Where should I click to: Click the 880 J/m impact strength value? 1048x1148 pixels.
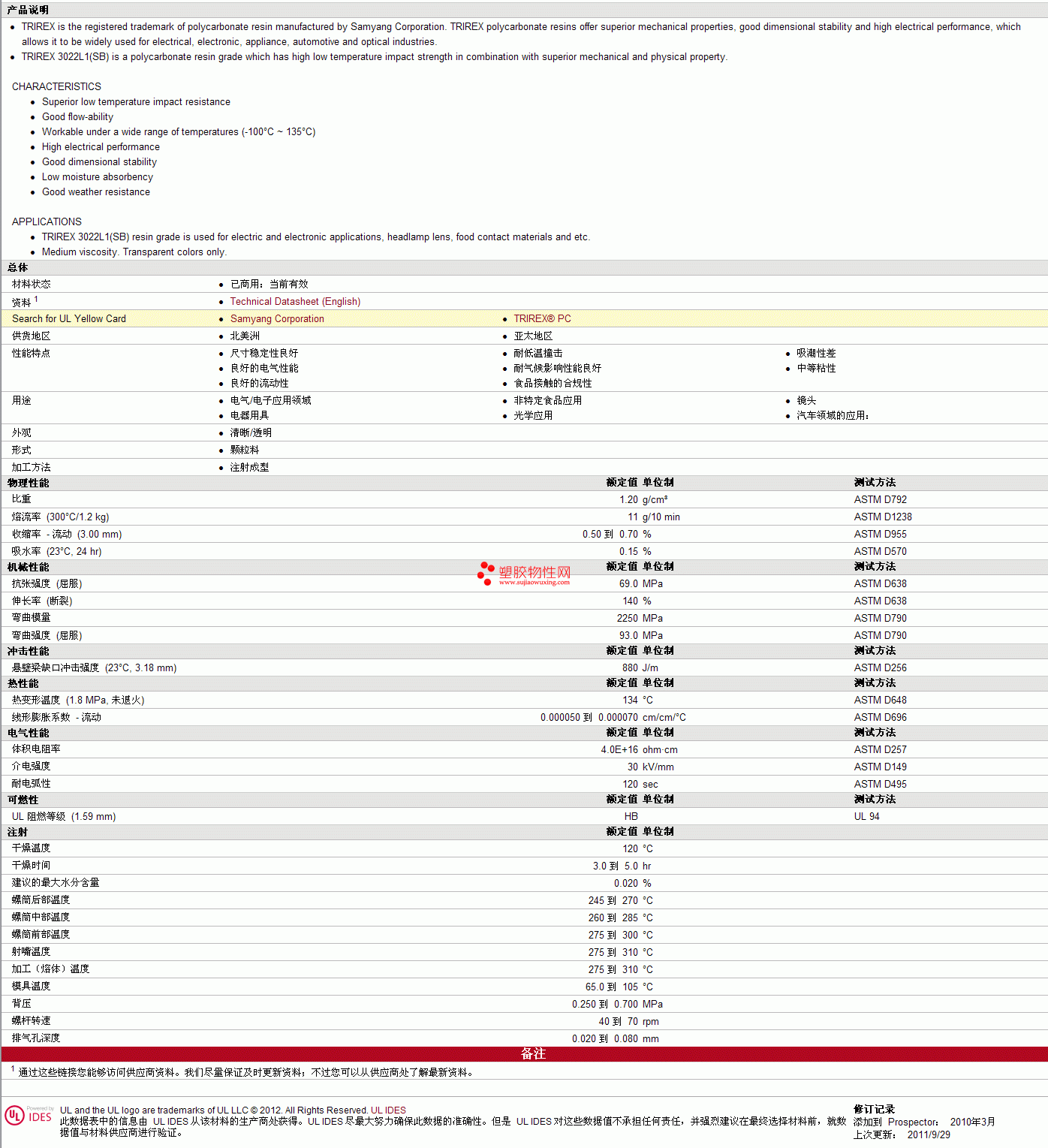tap(640, 667)
